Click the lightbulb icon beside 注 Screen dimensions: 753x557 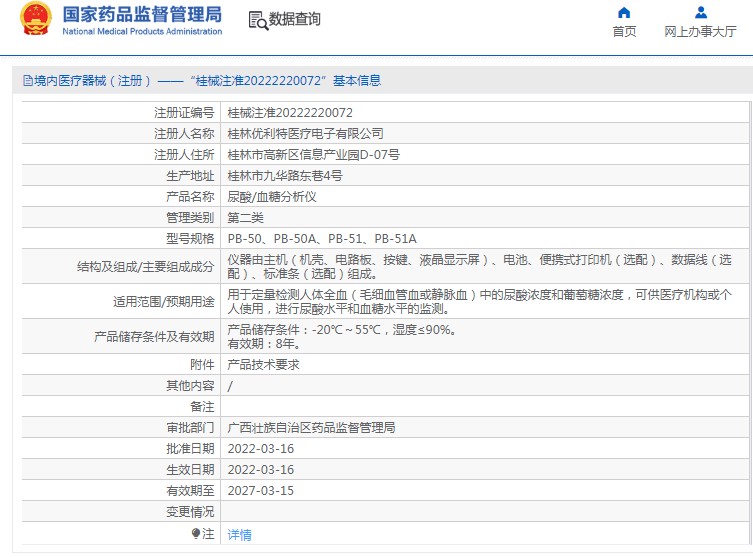(x=195, y=533)
